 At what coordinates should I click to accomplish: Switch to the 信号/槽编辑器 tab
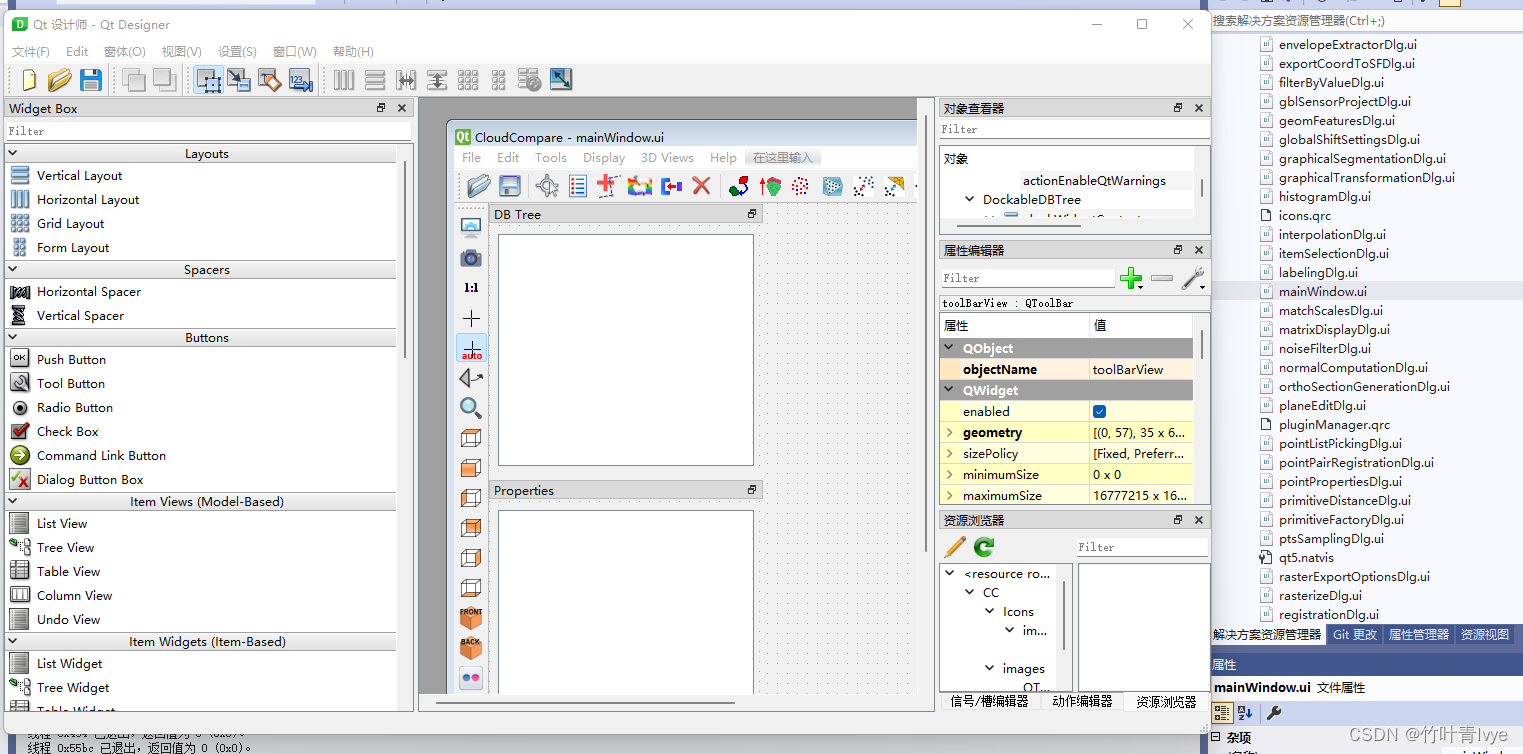tap(989, 702)
